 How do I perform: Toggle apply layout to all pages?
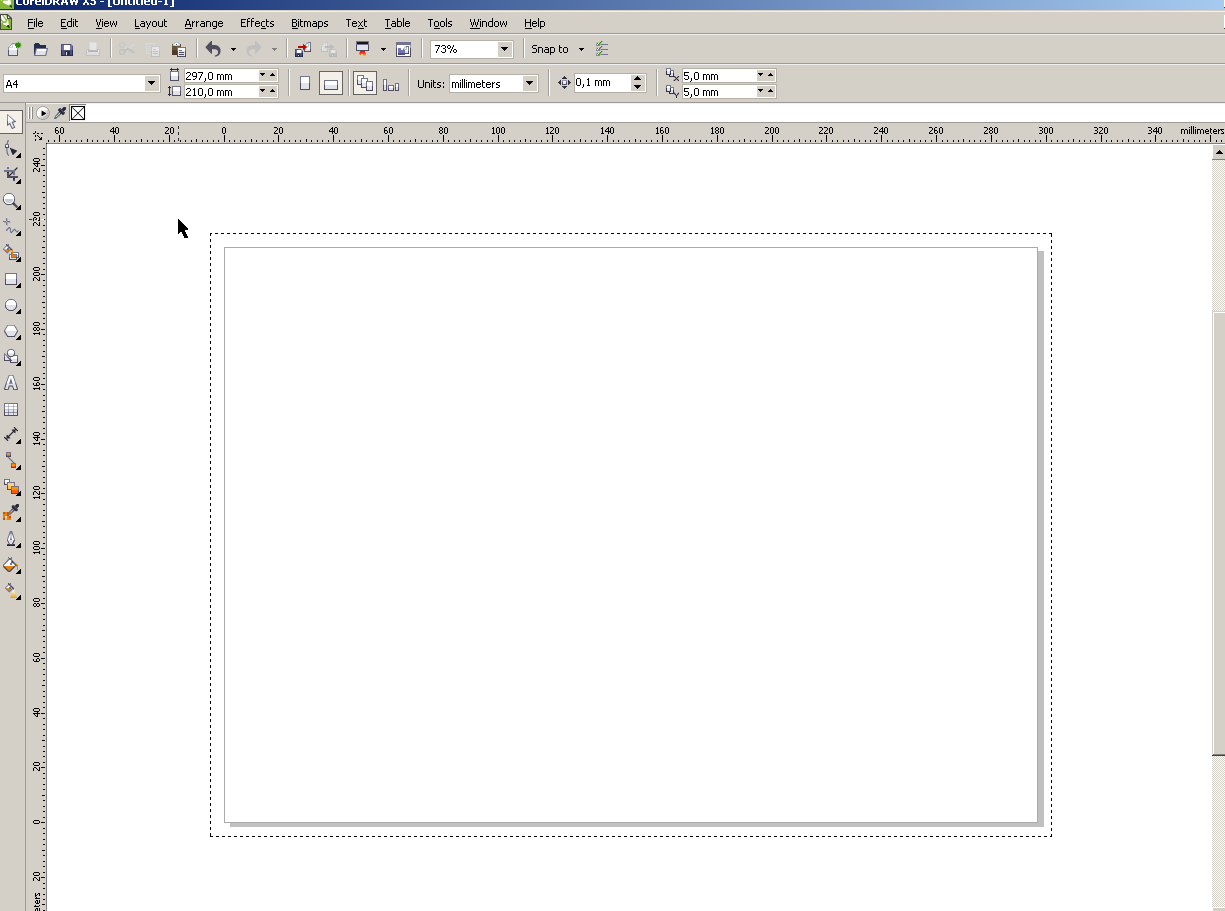(365, 84)
